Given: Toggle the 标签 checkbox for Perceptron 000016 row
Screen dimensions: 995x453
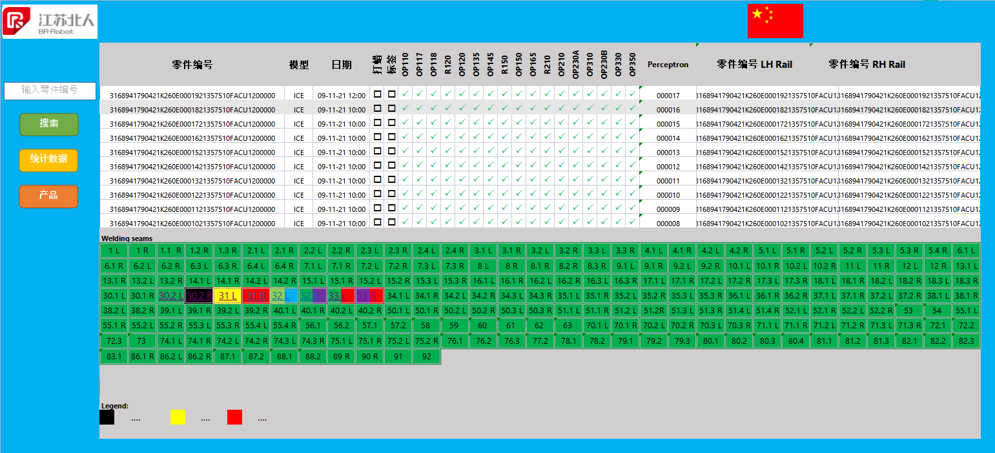Looking at the screenshot, I should pyautogui.click(x=391, y=109).
